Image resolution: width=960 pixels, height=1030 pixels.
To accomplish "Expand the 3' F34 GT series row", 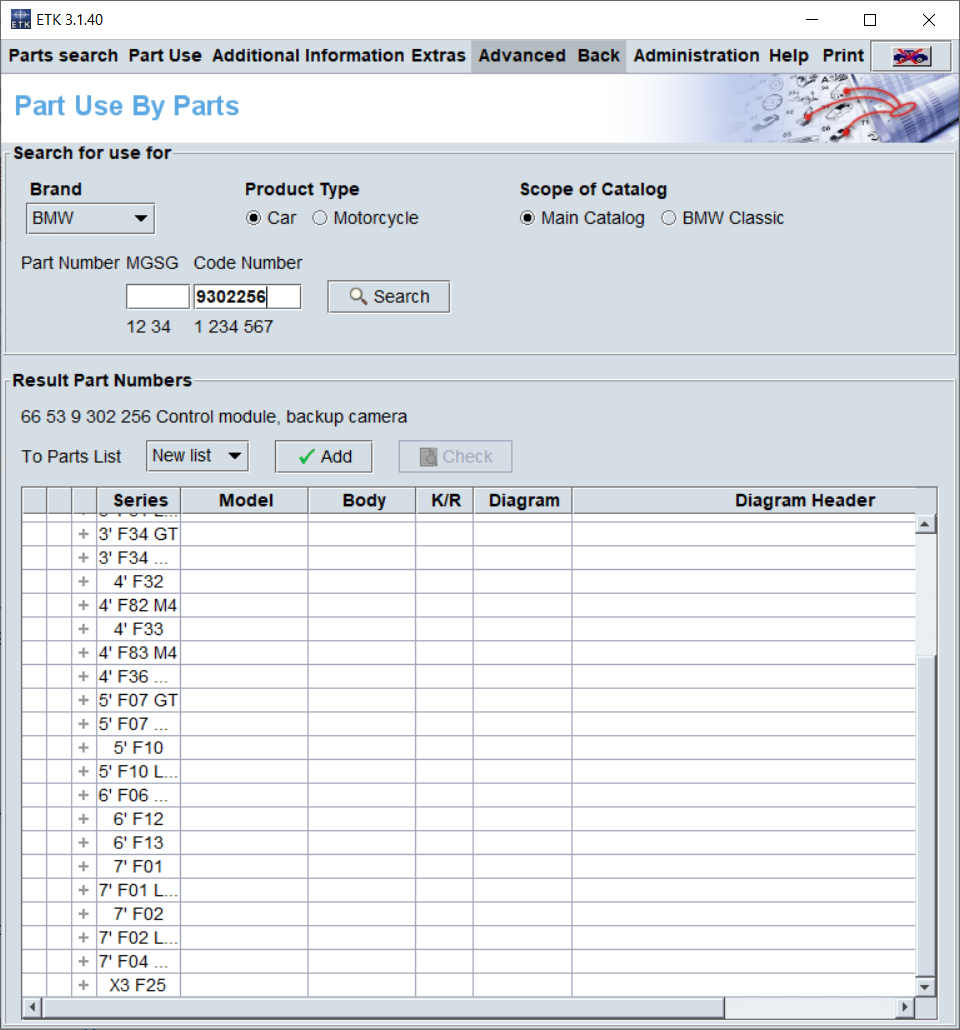I will (x=83, y=534).
